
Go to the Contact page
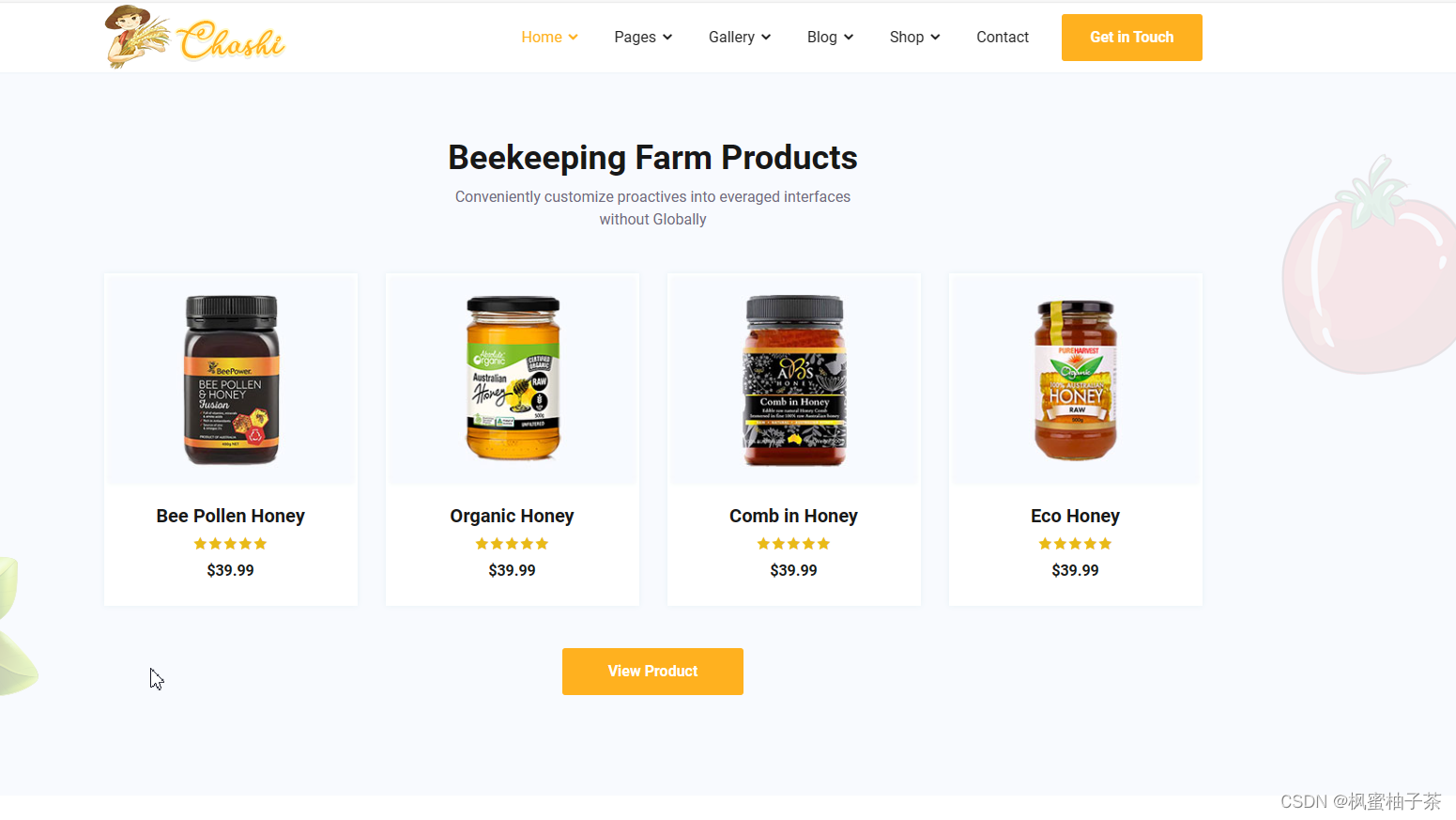tap(1003, 38)
